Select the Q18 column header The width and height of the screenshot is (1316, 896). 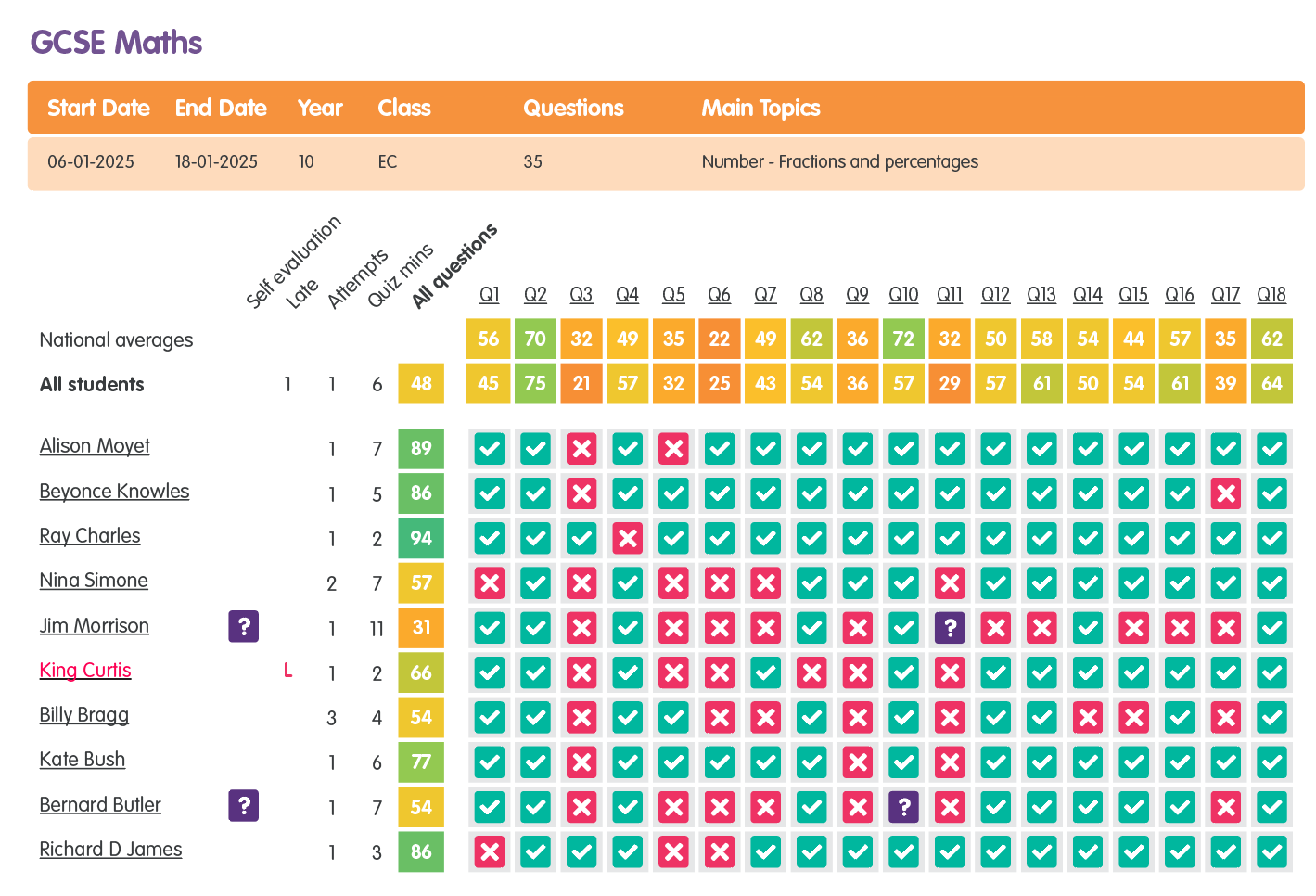[1271, 295]
